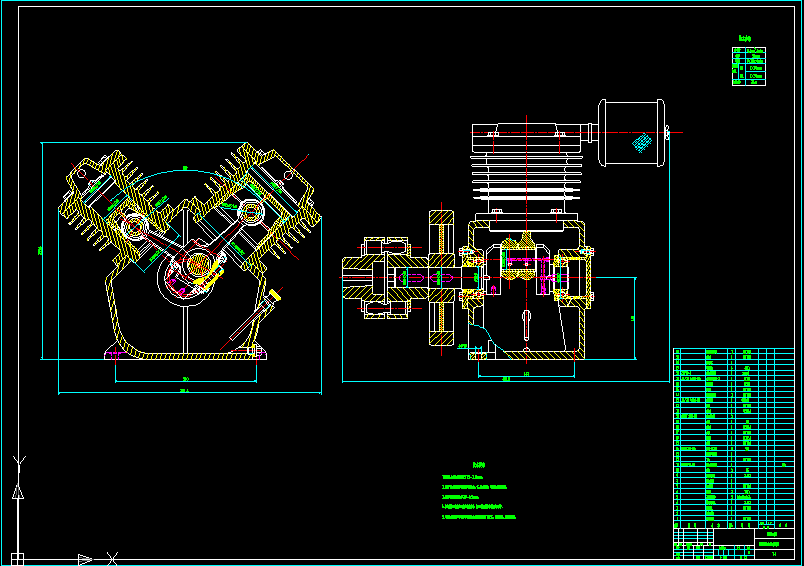Select the vertical slot in the crankcase side view

tap(527, 325)
